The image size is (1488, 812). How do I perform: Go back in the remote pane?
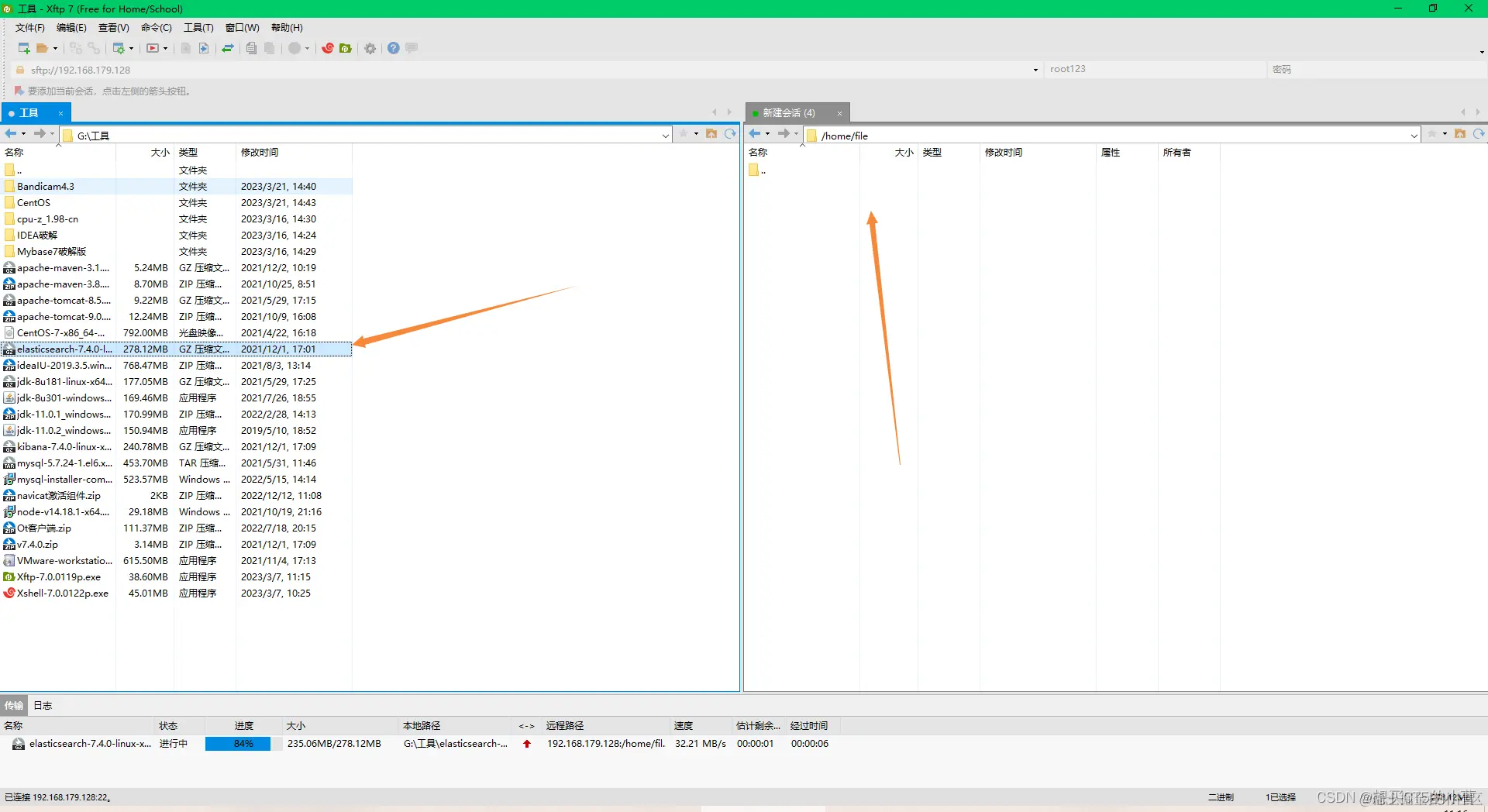tap(755, 134)
